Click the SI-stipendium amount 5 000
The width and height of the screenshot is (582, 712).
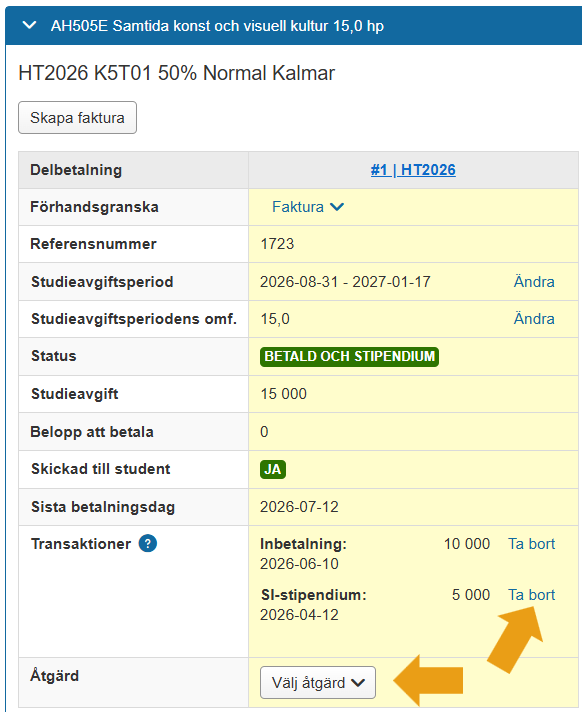pyautogui.click(x=471, y=595)
